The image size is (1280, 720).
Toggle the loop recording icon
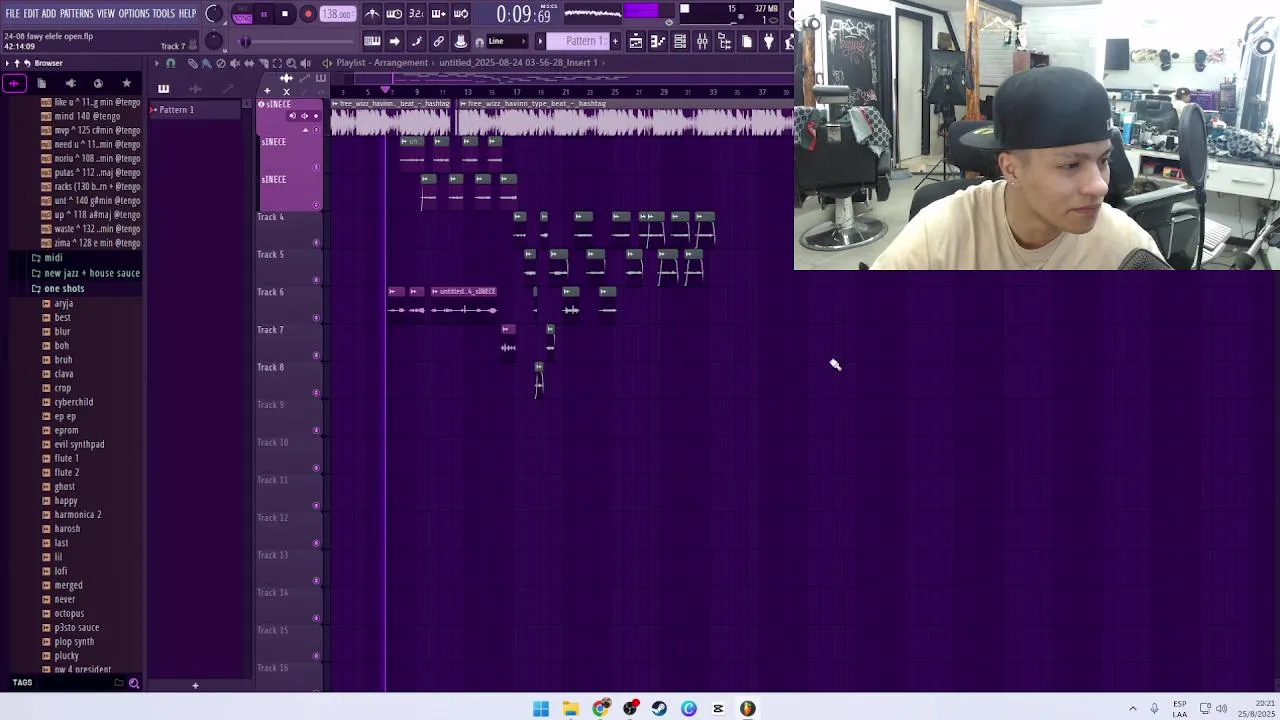tap(460, 14)
